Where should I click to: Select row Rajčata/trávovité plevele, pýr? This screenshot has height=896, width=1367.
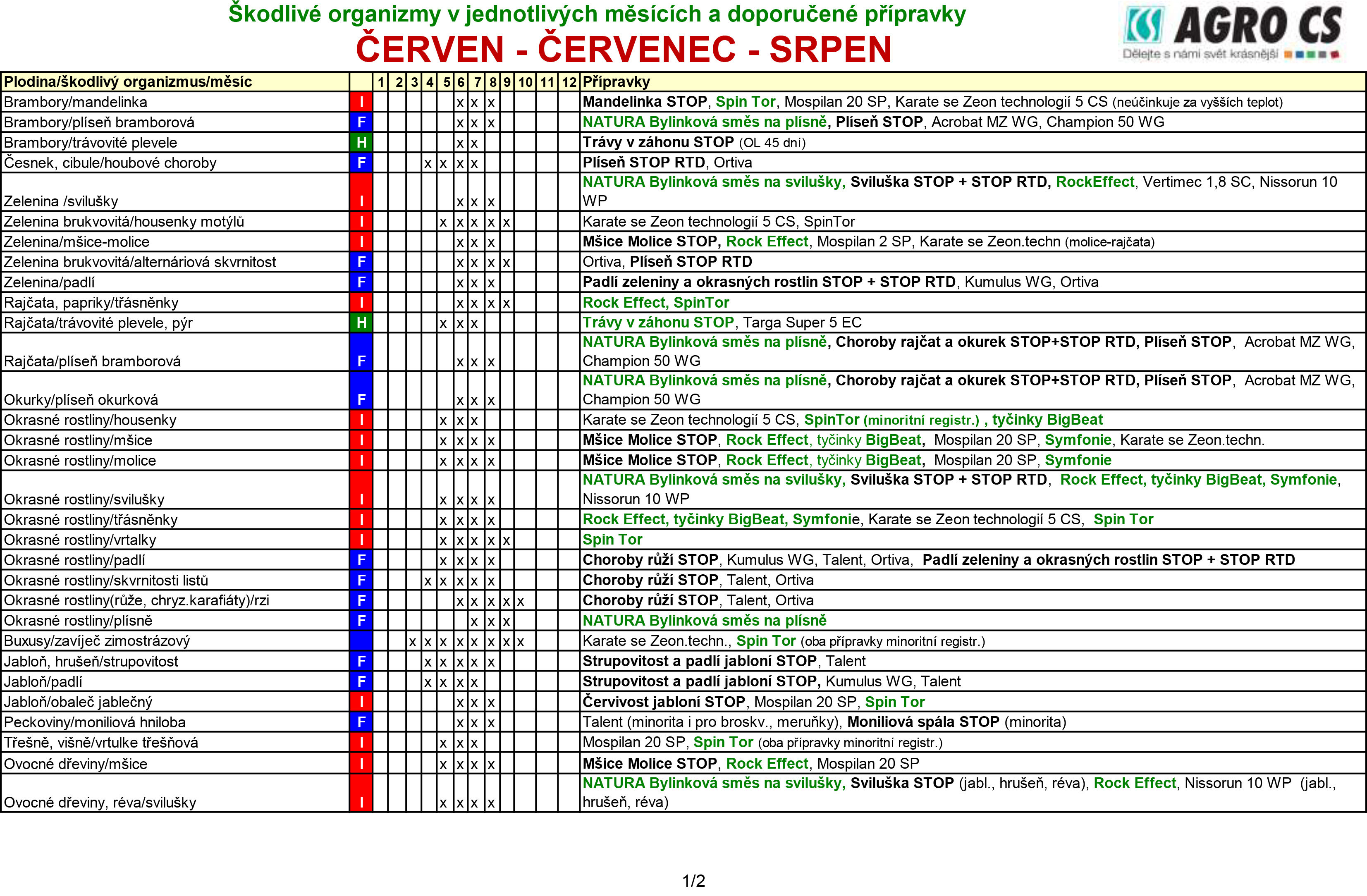pos(683,323)
